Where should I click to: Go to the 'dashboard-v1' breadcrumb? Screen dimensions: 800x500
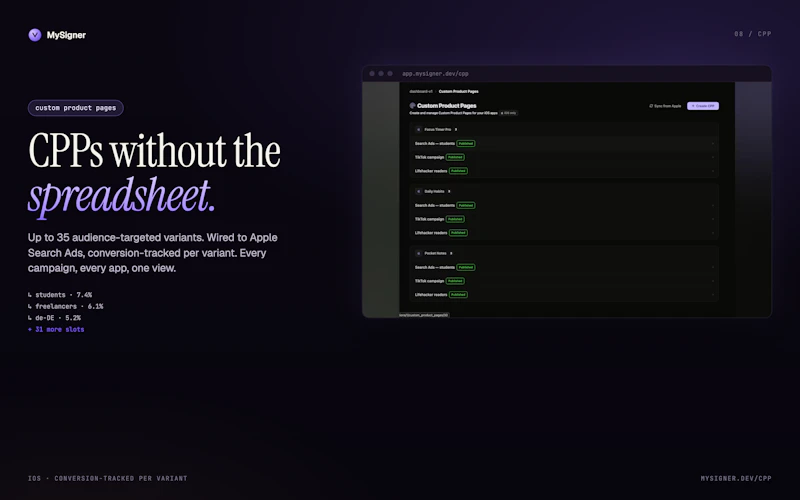[x=421, y=91]
